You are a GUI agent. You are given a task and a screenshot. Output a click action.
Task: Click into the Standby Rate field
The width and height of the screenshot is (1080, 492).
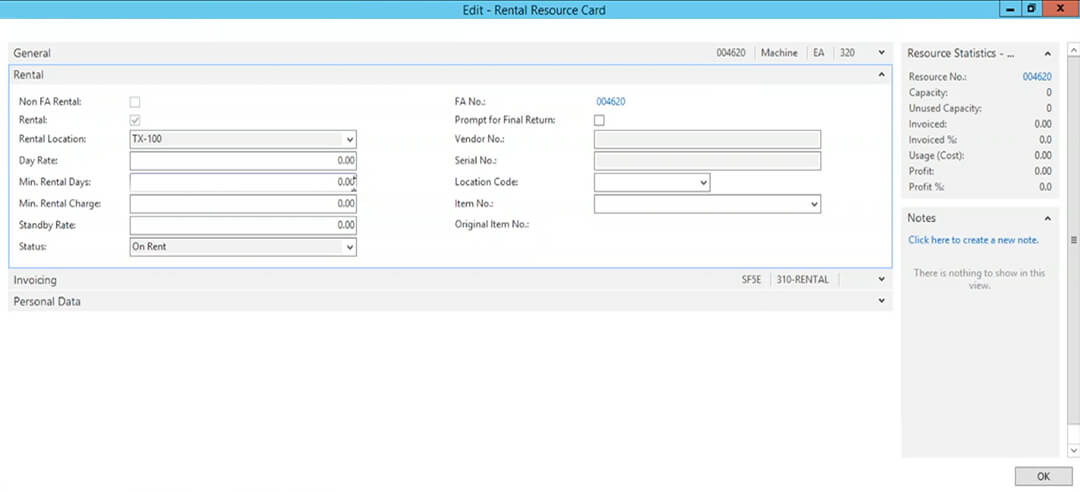(x=243, y=225)
